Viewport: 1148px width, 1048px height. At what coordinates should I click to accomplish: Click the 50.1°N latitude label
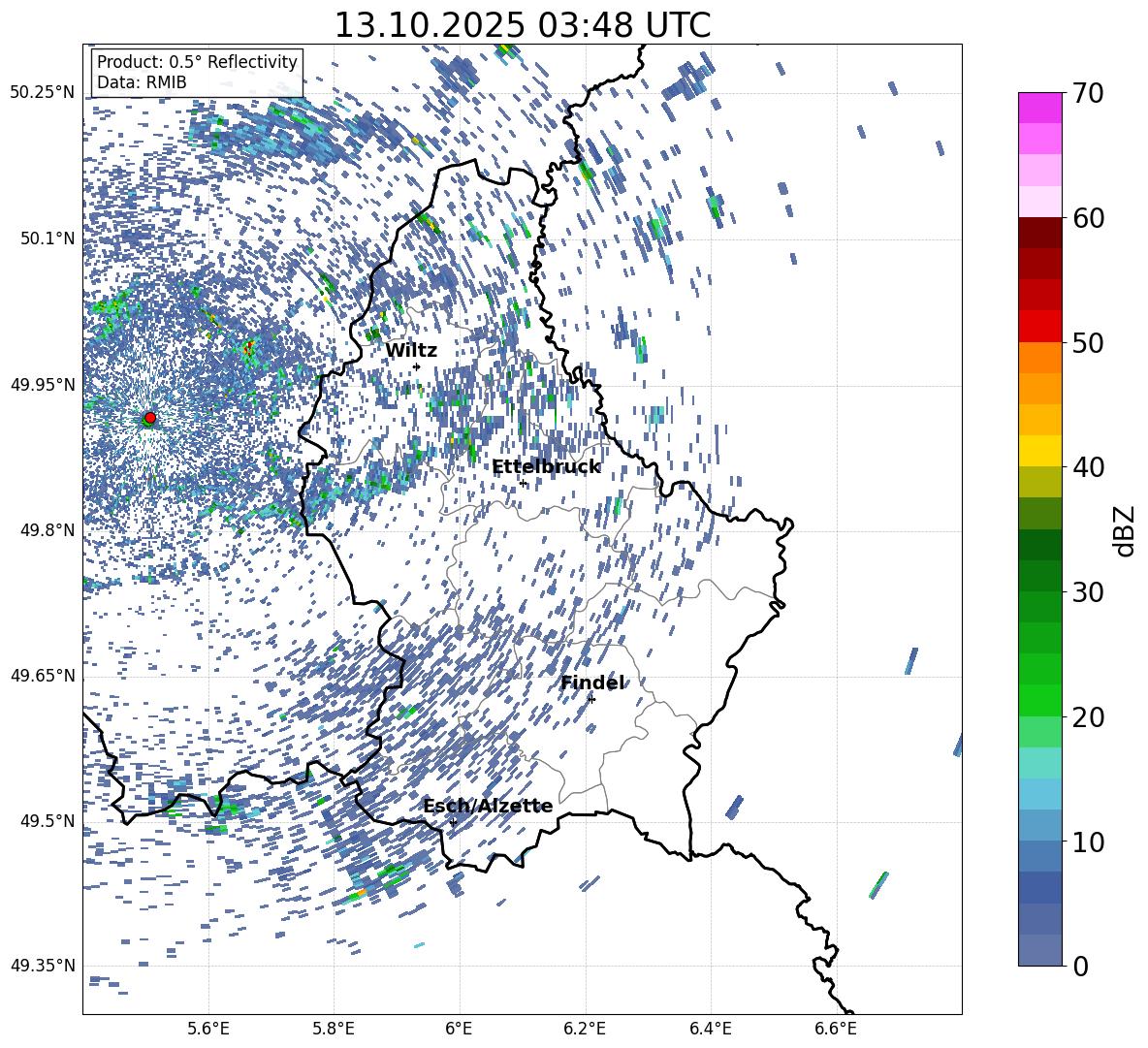click(47, 238)
